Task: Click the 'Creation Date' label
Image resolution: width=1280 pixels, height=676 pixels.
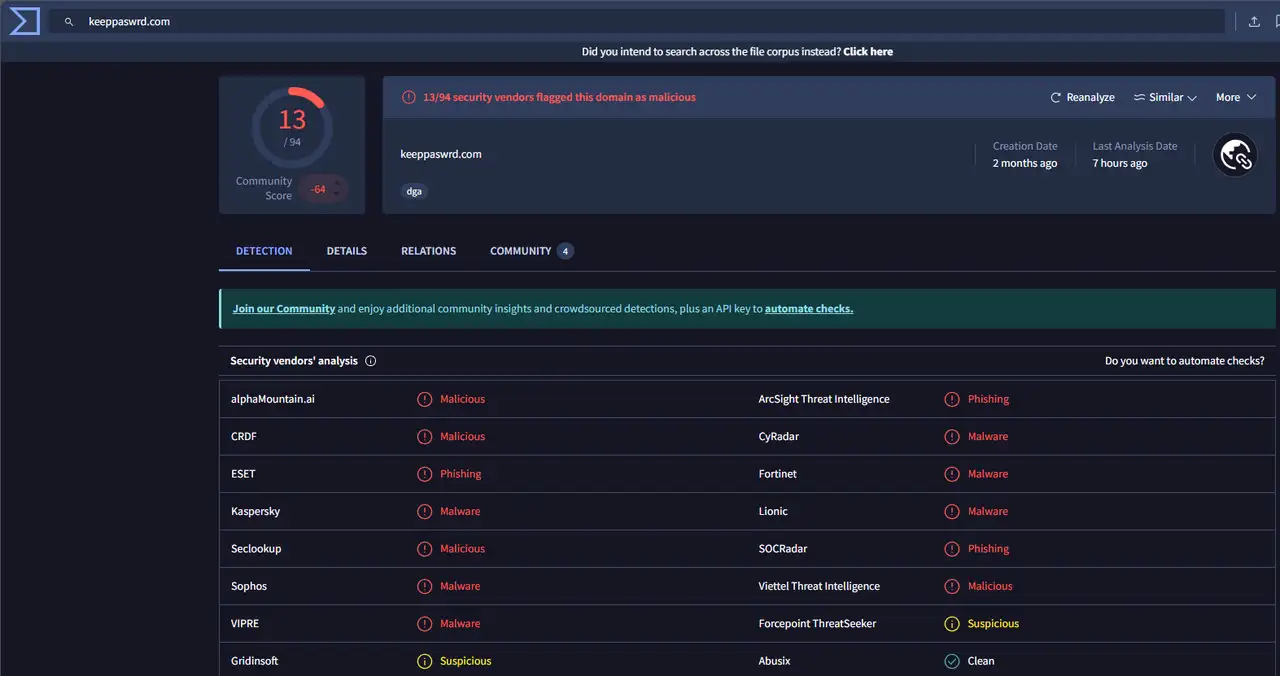Action: point(1025,146)
